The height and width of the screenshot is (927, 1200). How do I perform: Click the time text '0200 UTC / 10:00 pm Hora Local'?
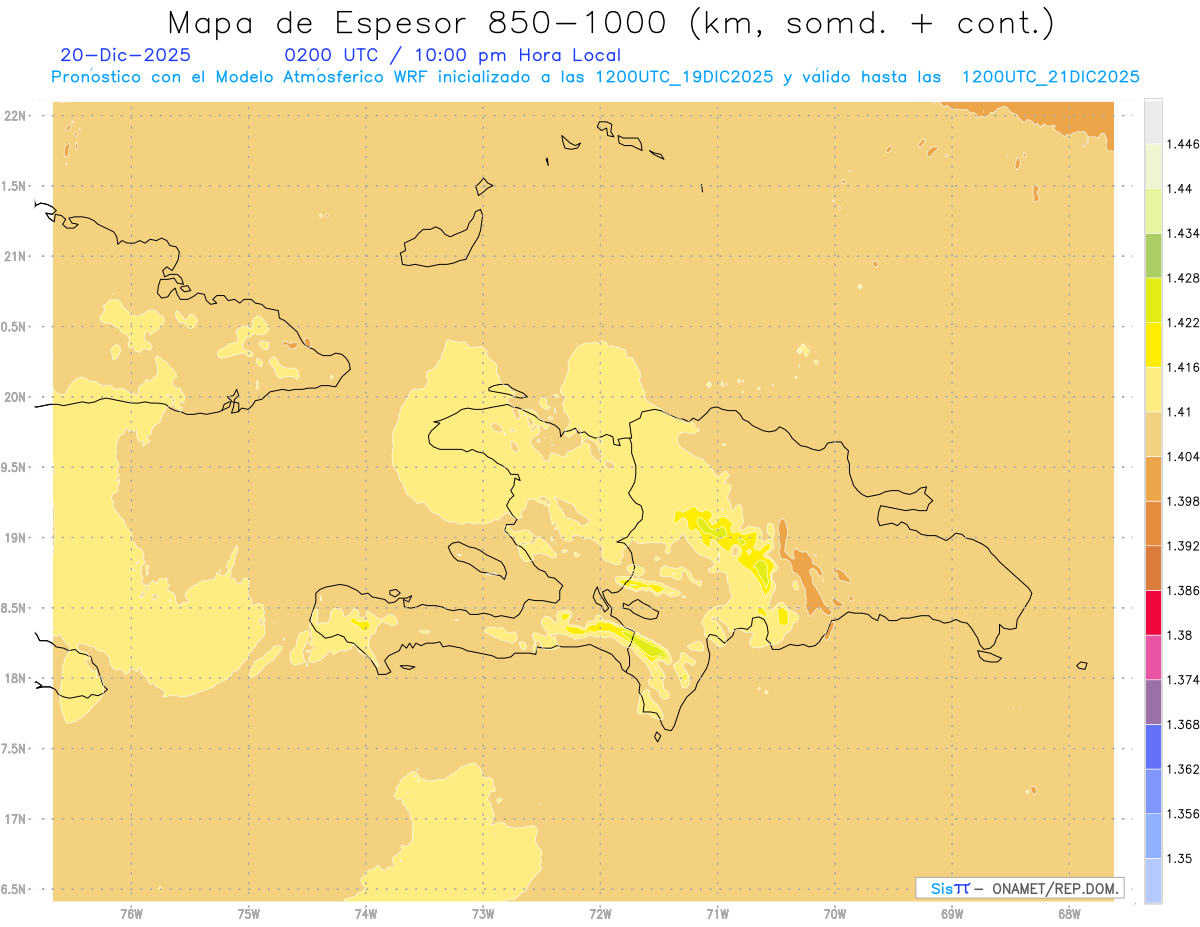(x=452, y=56)
